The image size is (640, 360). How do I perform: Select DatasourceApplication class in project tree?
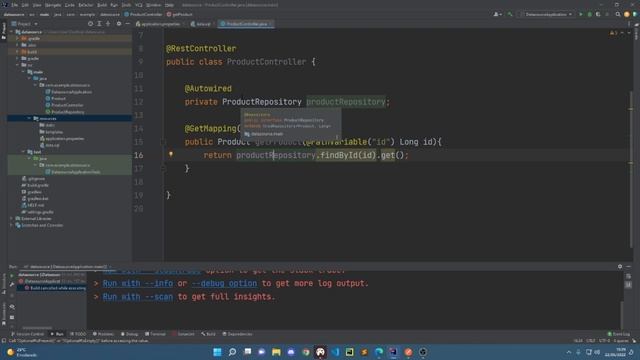click(x=69, y=92)
